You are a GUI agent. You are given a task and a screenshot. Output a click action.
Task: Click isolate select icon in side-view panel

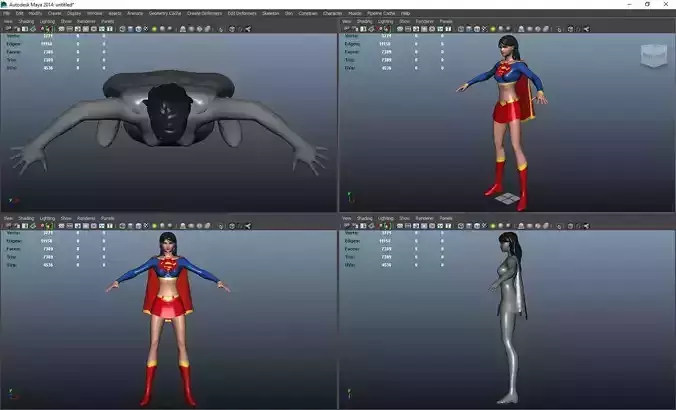559,225
